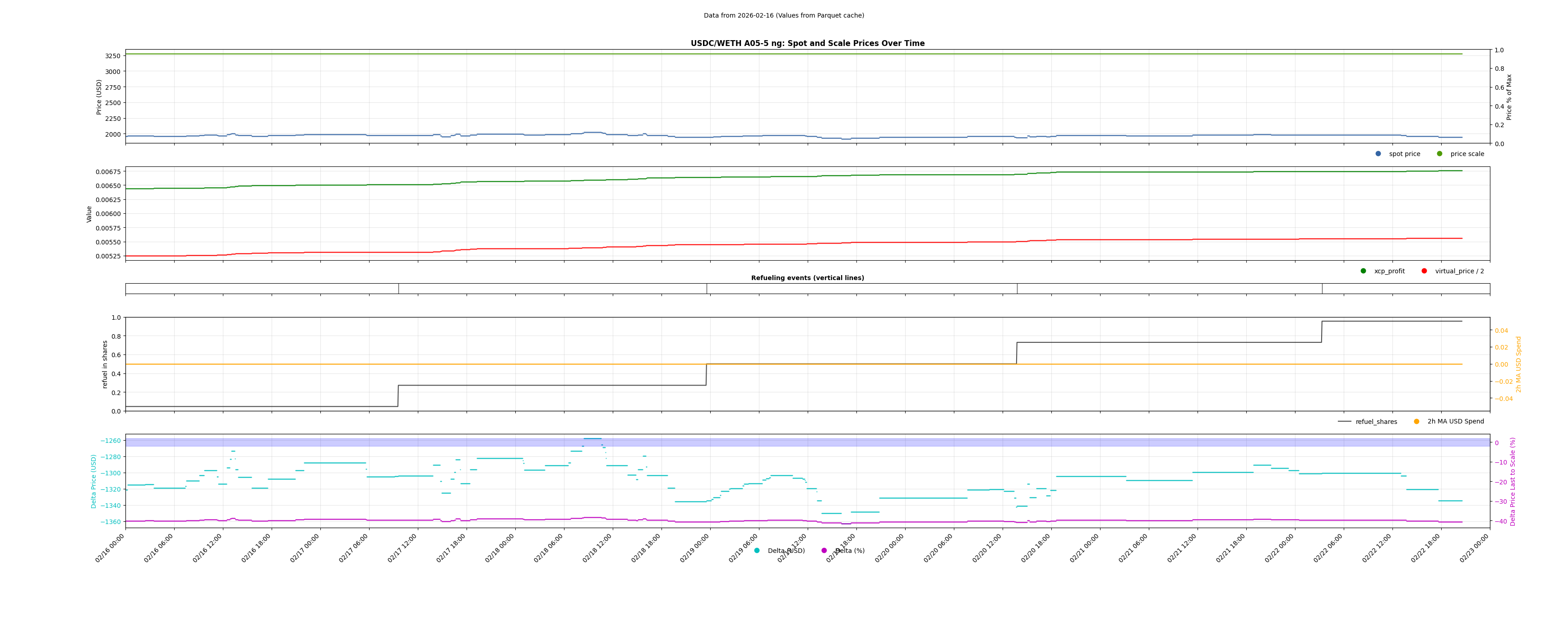Click the chart title USDC/WETH A05-5 ng

[807, 43]
